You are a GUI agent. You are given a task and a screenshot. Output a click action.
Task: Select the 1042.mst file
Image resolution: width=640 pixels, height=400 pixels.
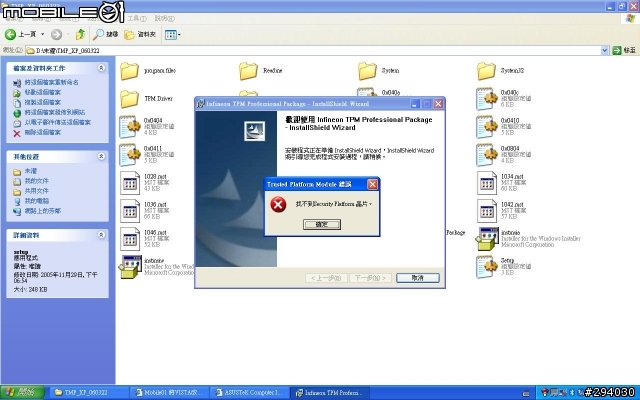click(x=502, y=210)
